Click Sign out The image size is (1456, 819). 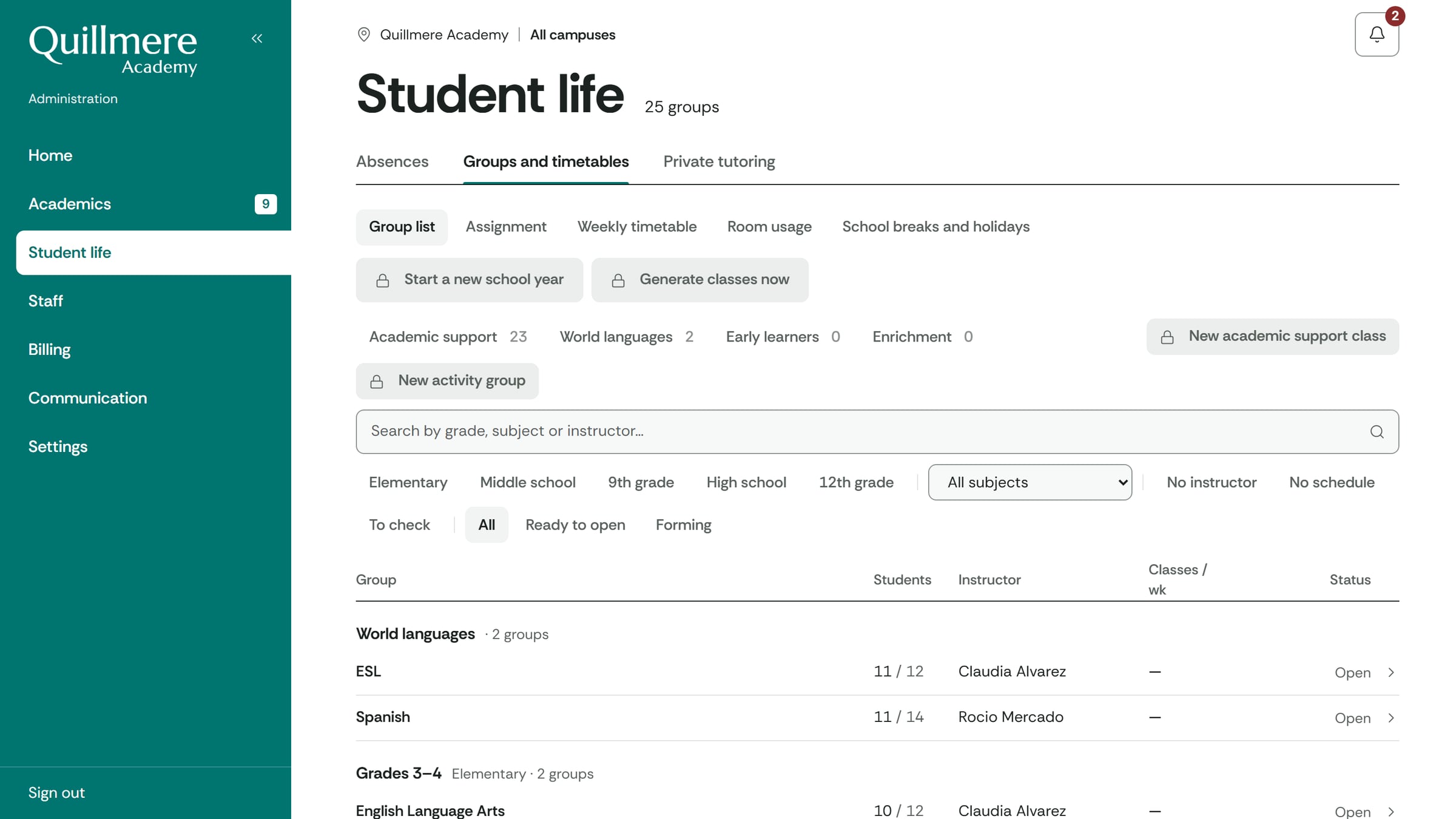coord(56,793)
